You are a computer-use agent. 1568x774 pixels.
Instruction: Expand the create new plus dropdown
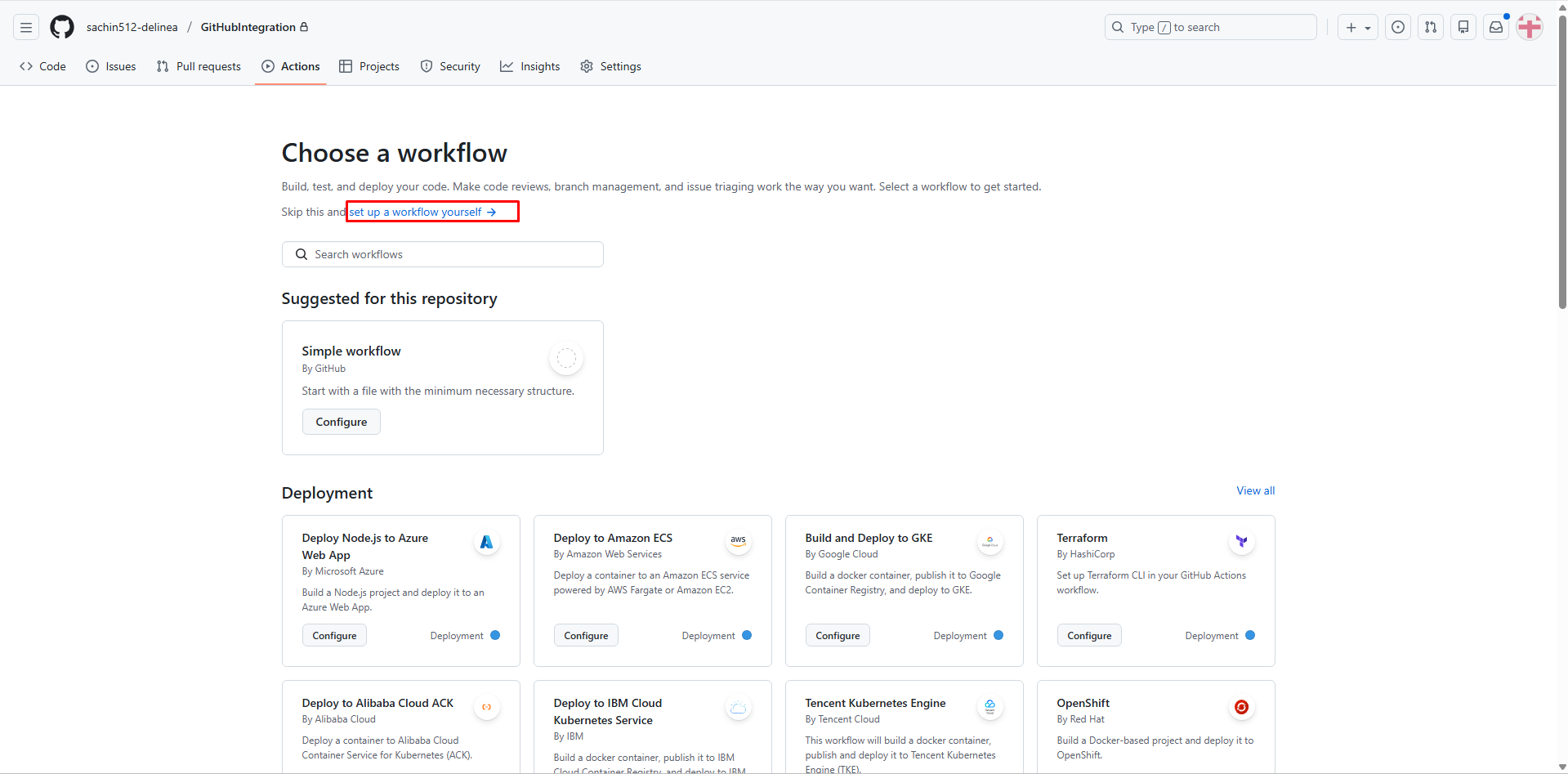(1357, 27)
